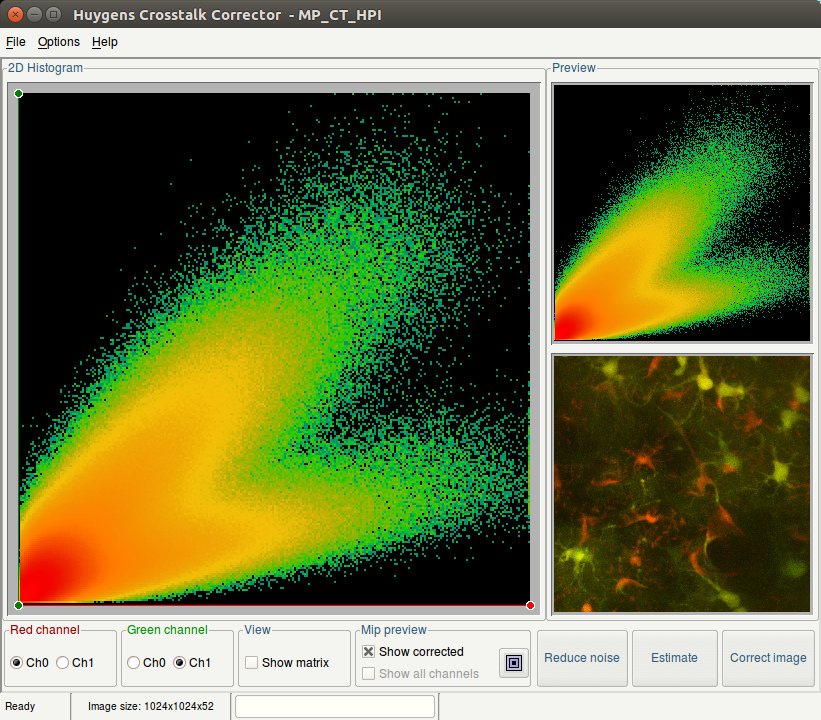This screenshot has height=720, width=821.
Task: Click the MIP neuron image preview
Action: (x=681, y=483)
